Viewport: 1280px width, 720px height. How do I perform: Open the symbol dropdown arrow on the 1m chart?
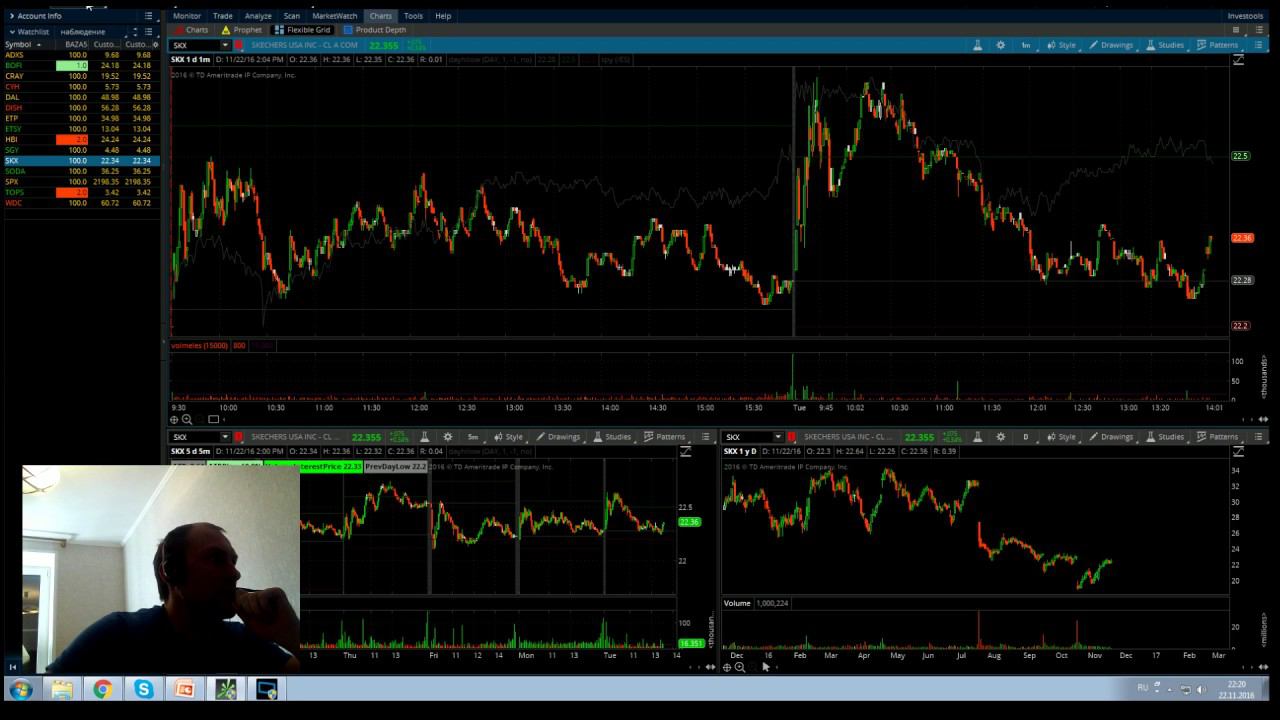pos(225,45)
